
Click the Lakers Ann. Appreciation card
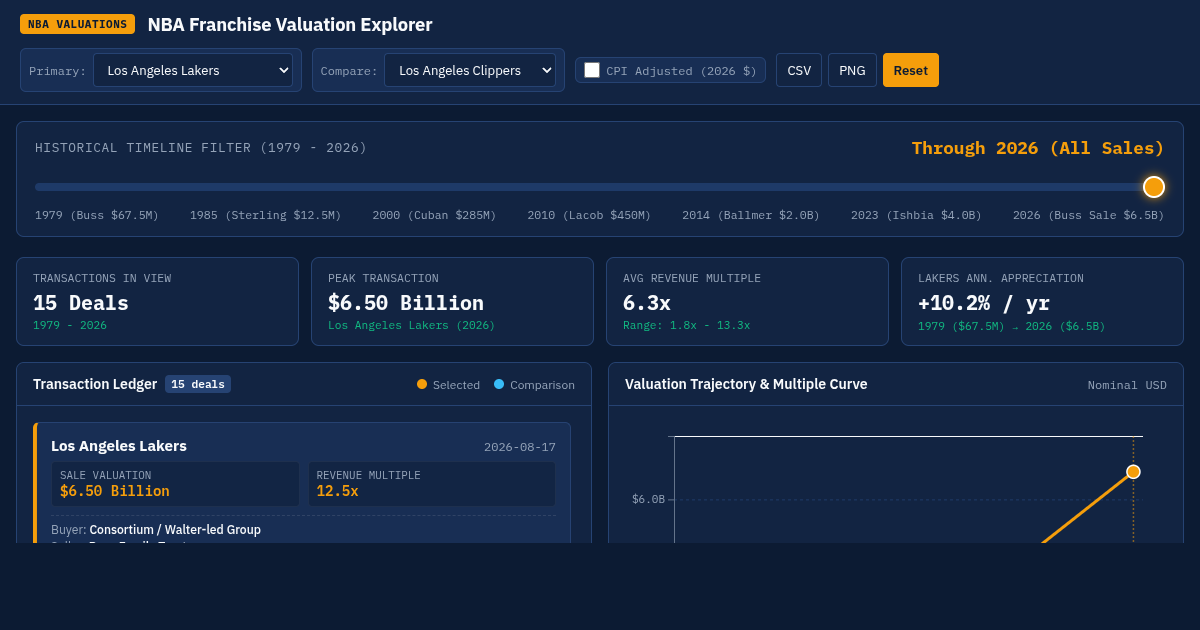click(x=1042, y=301)
